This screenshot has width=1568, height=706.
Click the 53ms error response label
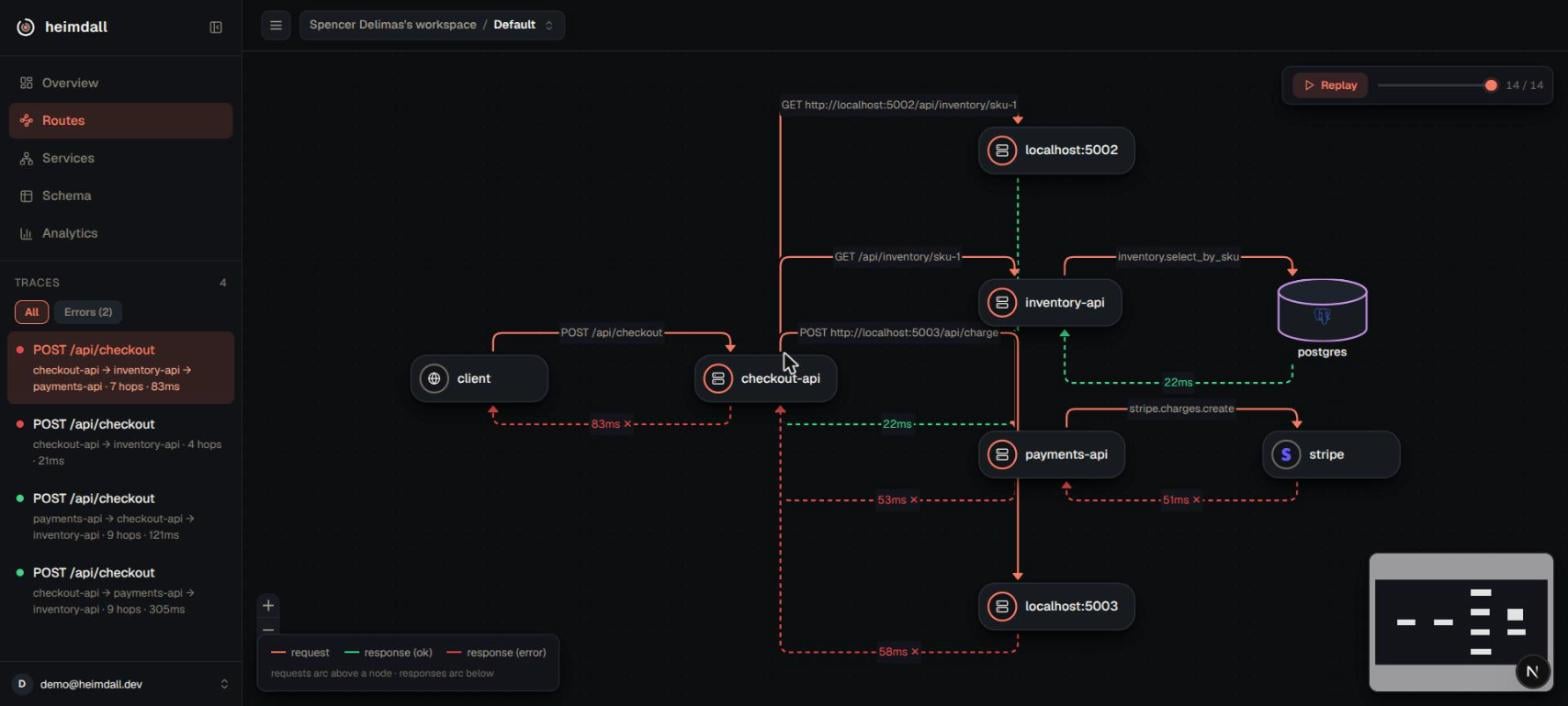897,500
